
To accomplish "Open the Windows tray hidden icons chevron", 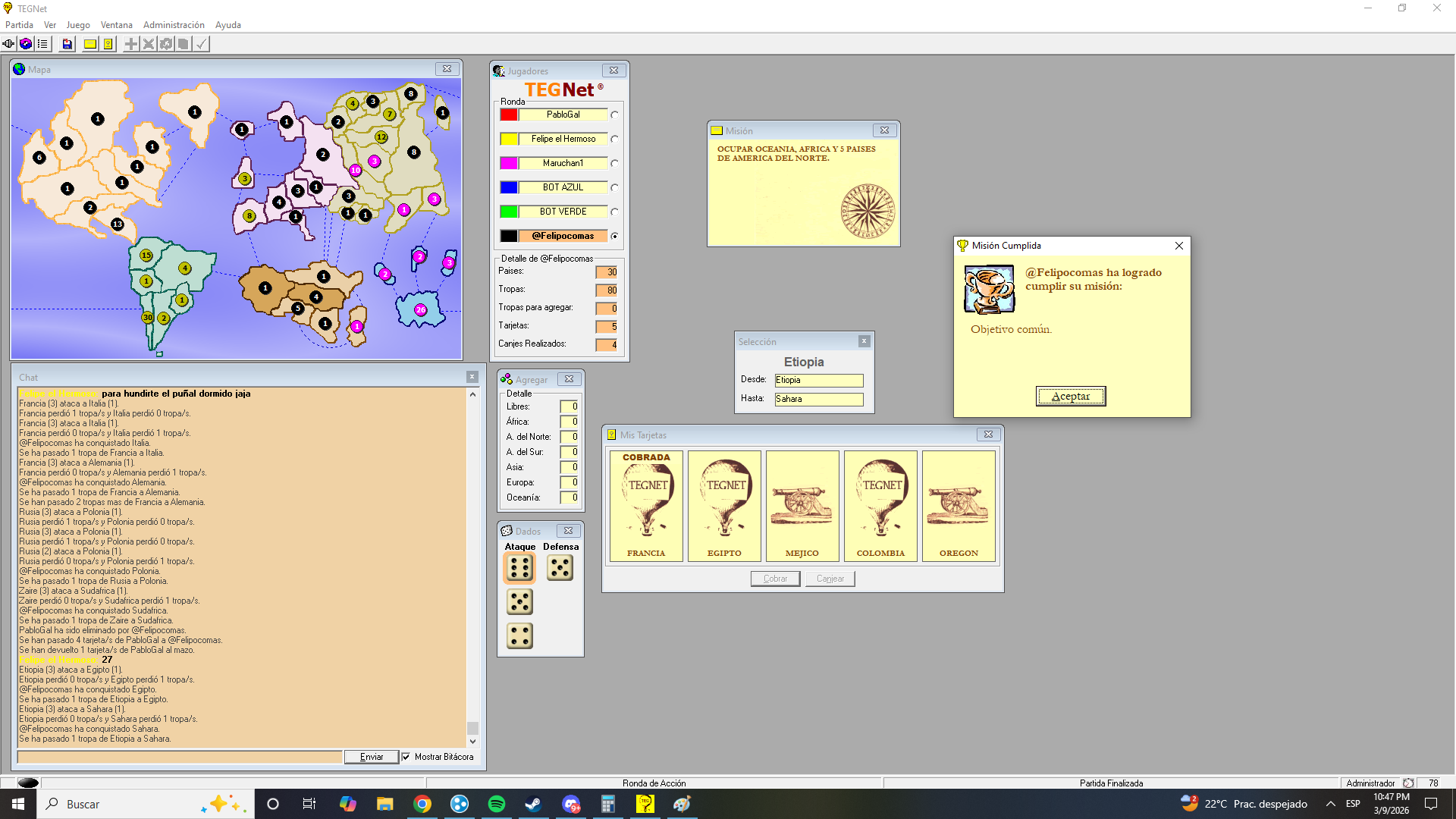I will pos(1331,804).
